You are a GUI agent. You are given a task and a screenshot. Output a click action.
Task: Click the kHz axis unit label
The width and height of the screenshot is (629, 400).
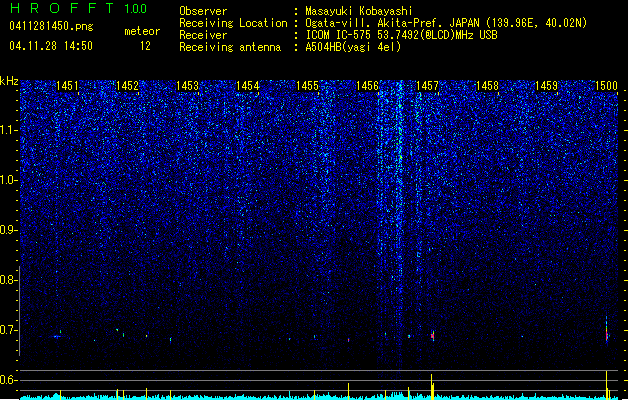click(x=9, y=81)
